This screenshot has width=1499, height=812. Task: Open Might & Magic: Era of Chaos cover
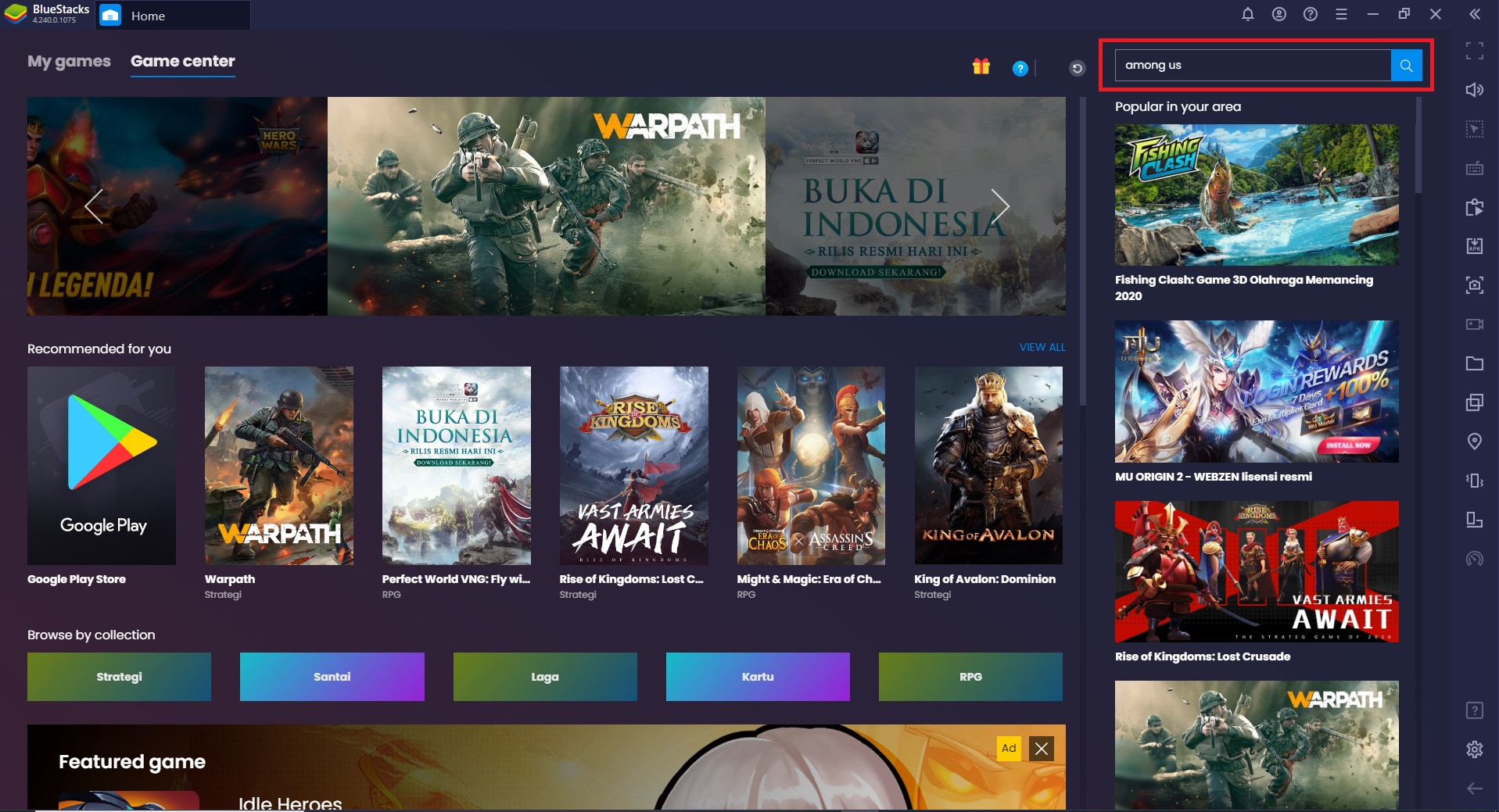811,466
